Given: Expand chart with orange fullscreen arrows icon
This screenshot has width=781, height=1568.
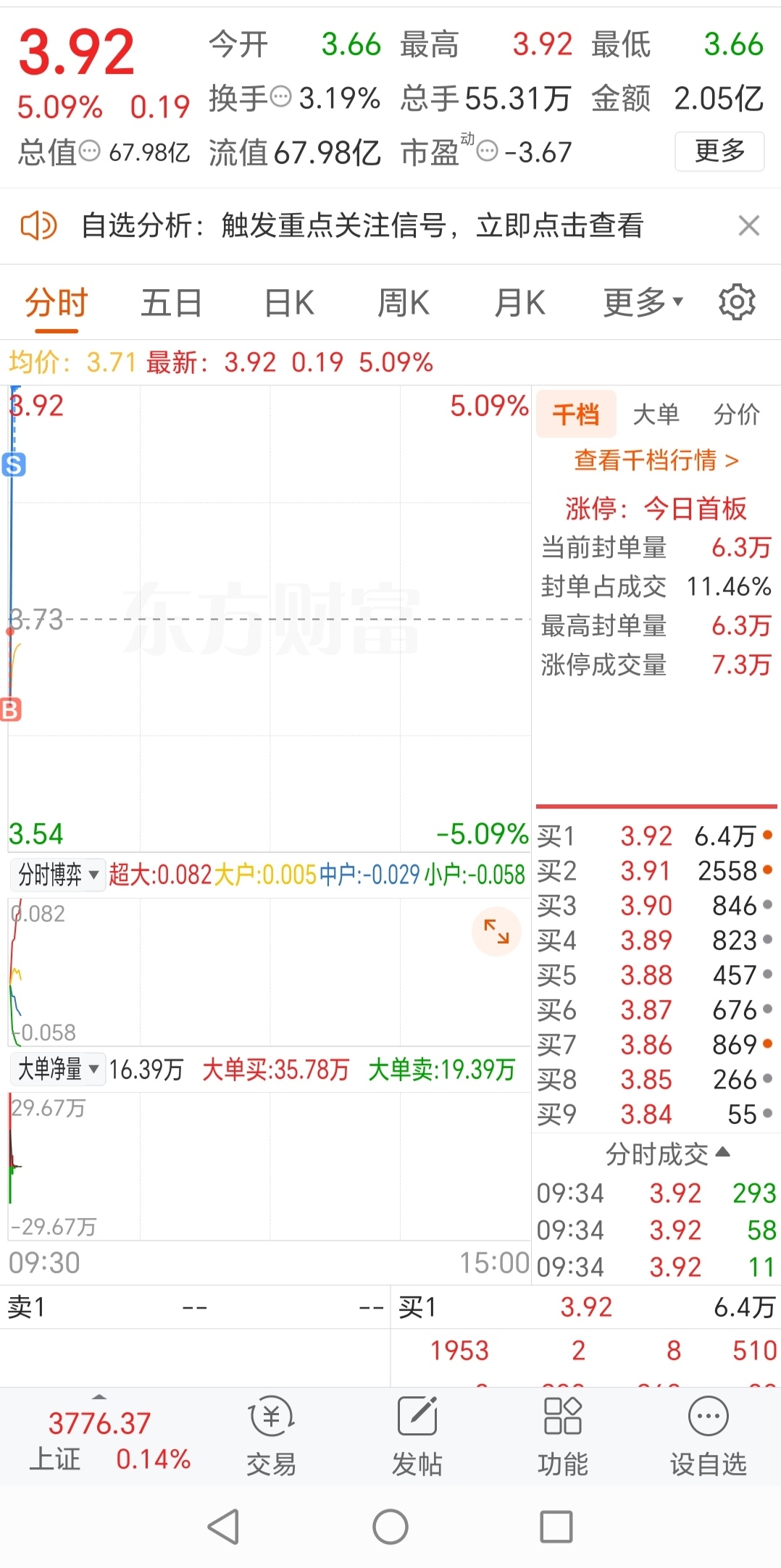Looking at the screenshot, I should point(496,931).
